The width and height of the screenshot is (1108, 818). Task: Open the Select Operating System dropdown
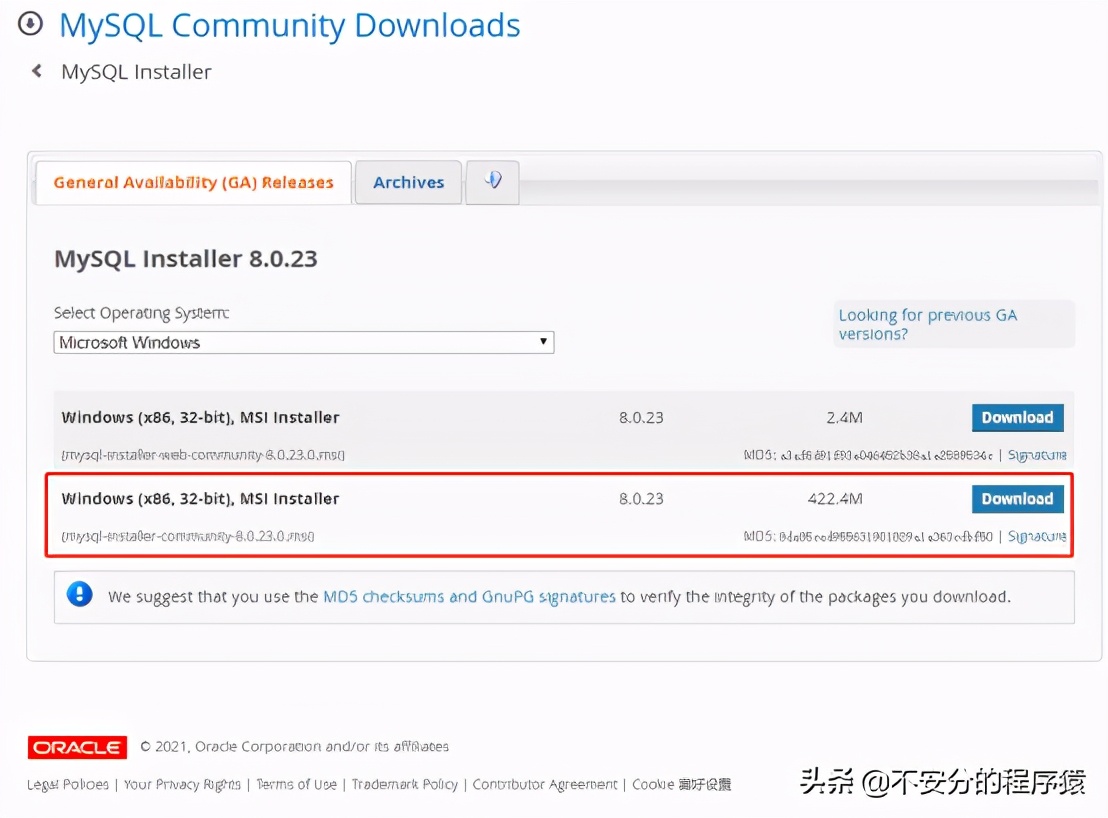pyautogui.click(x=304, y=343)
